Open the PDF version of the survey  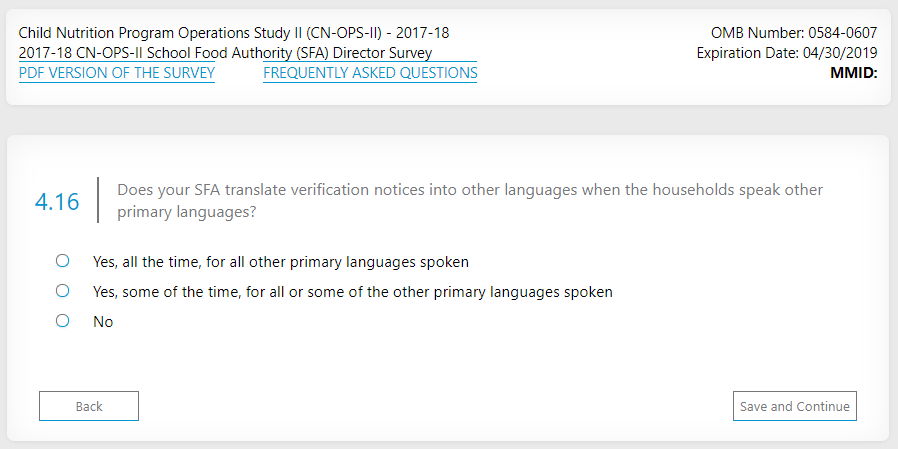pyautogui.click(x=116, y=73)
